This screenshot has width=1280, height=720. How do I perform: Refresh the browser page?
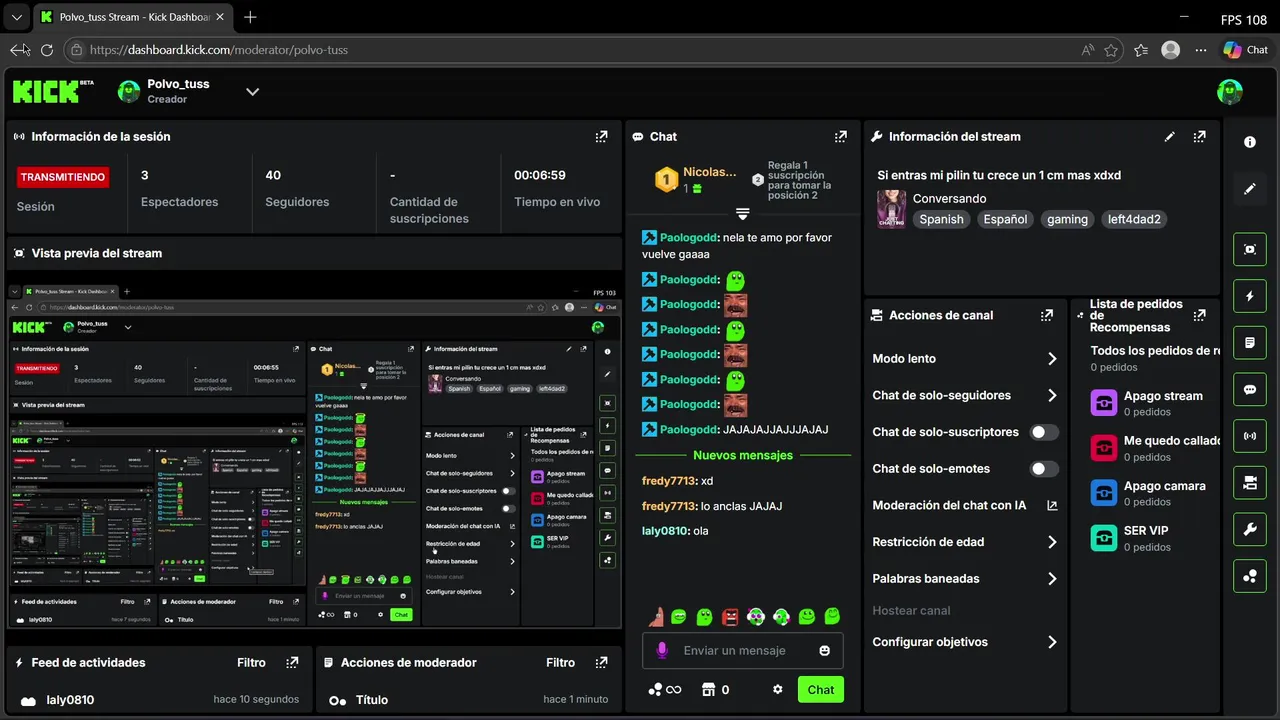click(x=46, y=50)
